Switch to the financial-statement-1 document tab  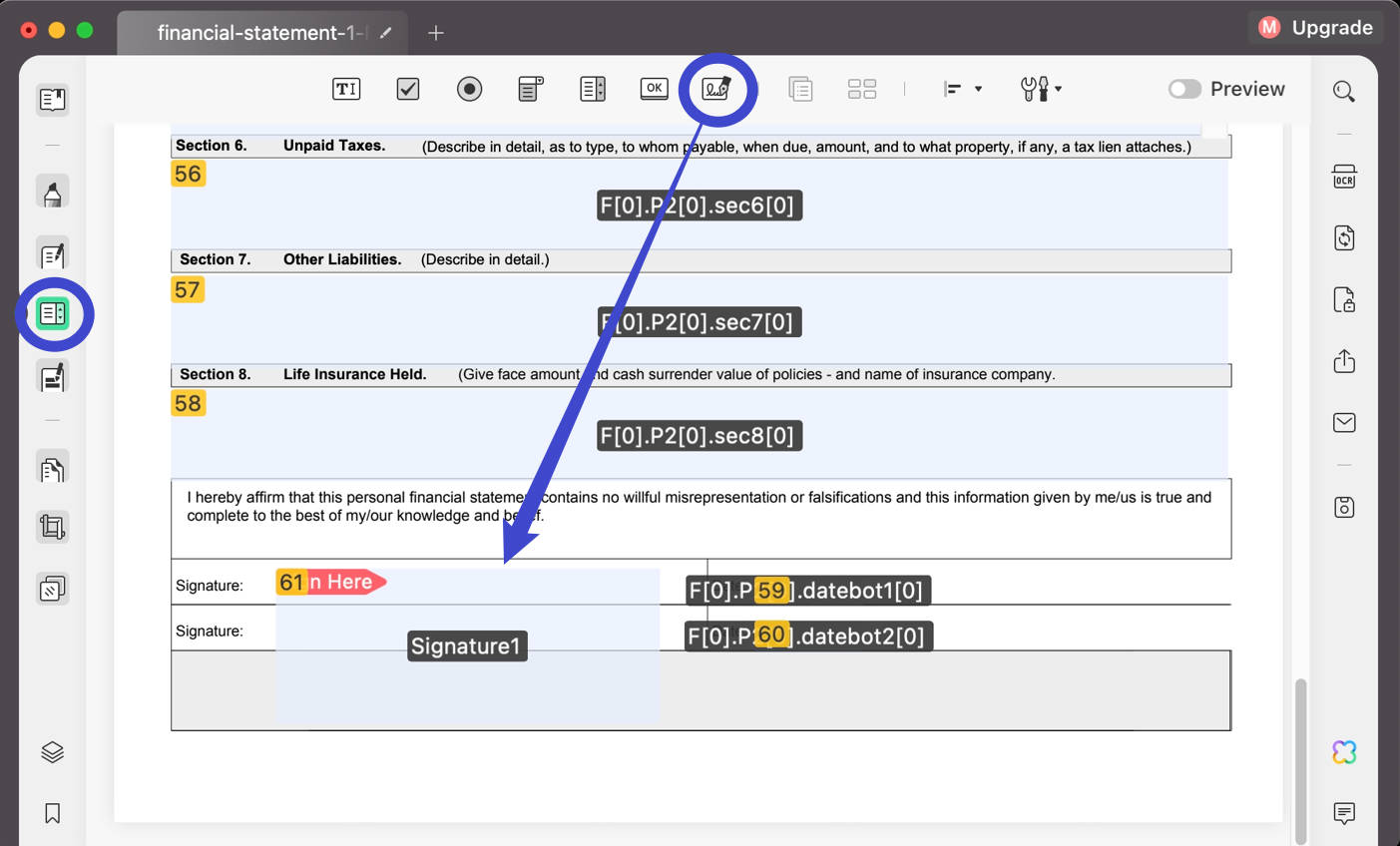click(x=262, y=31)
